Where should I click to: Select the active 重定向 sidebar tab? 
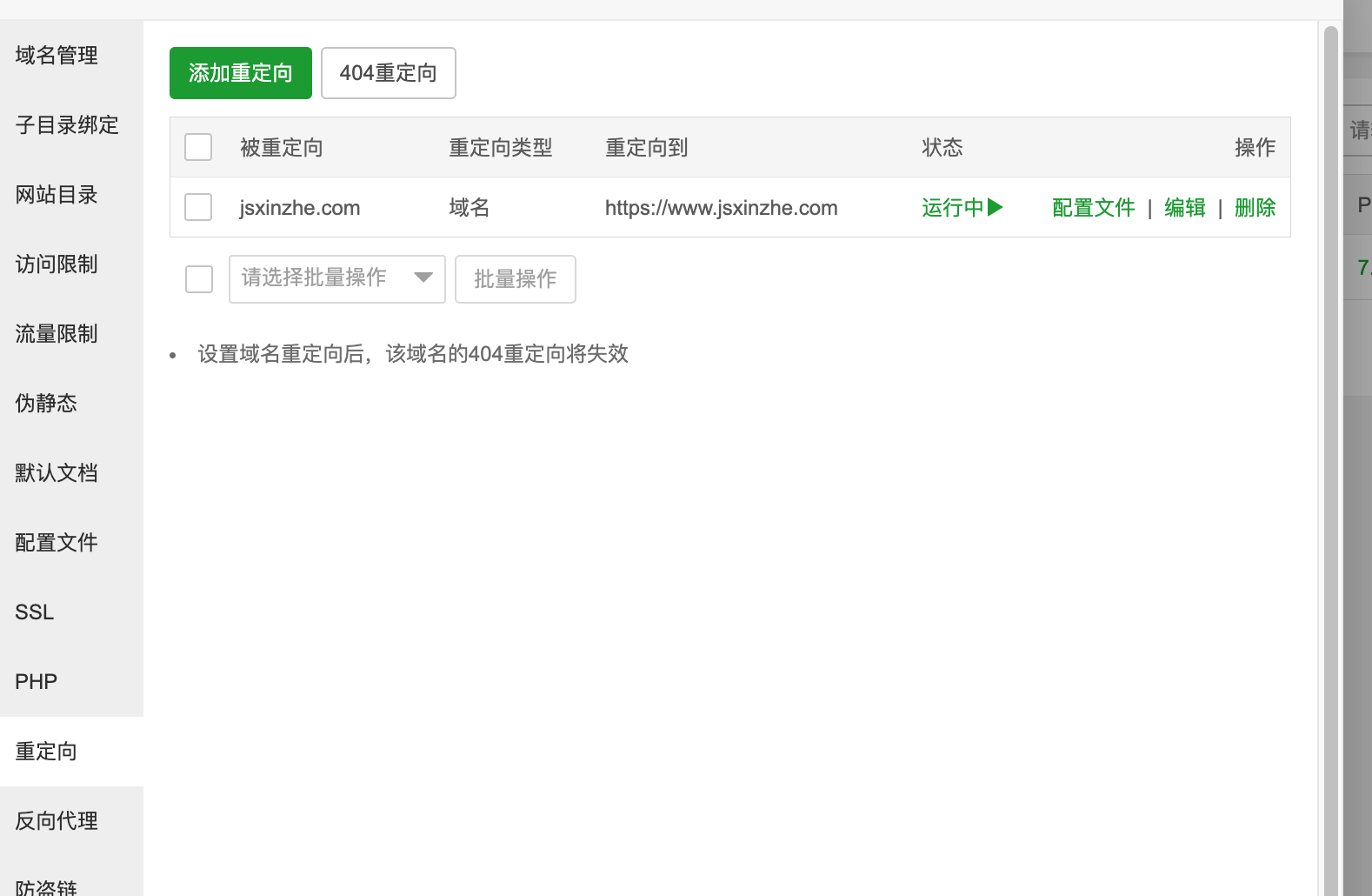[71, 752]
